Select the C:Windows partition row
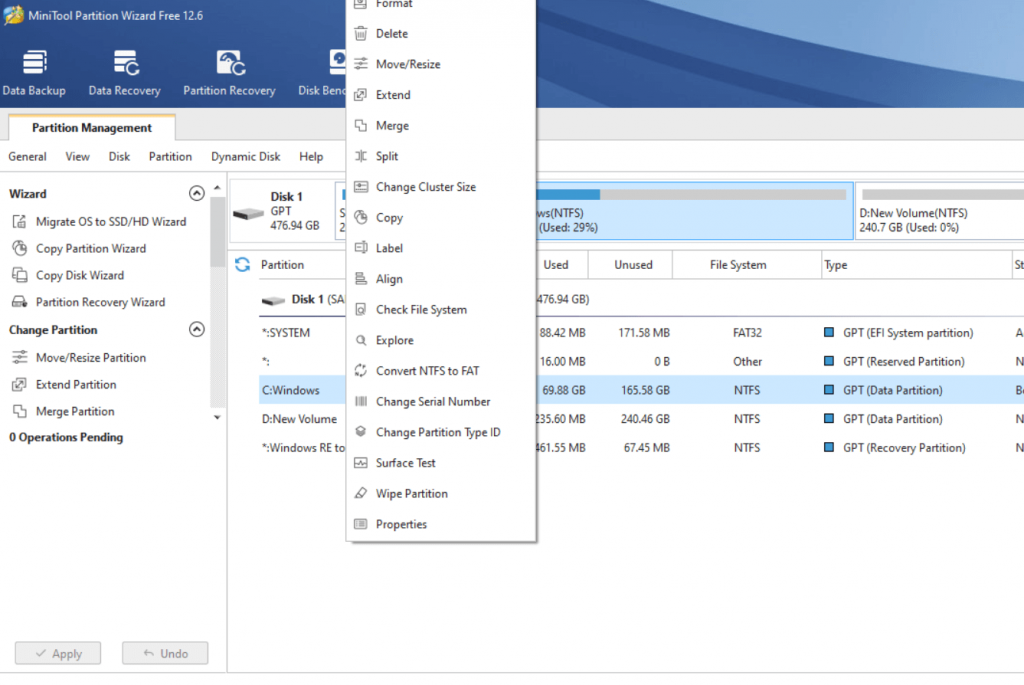1024x685 pixels. point(641,390)
